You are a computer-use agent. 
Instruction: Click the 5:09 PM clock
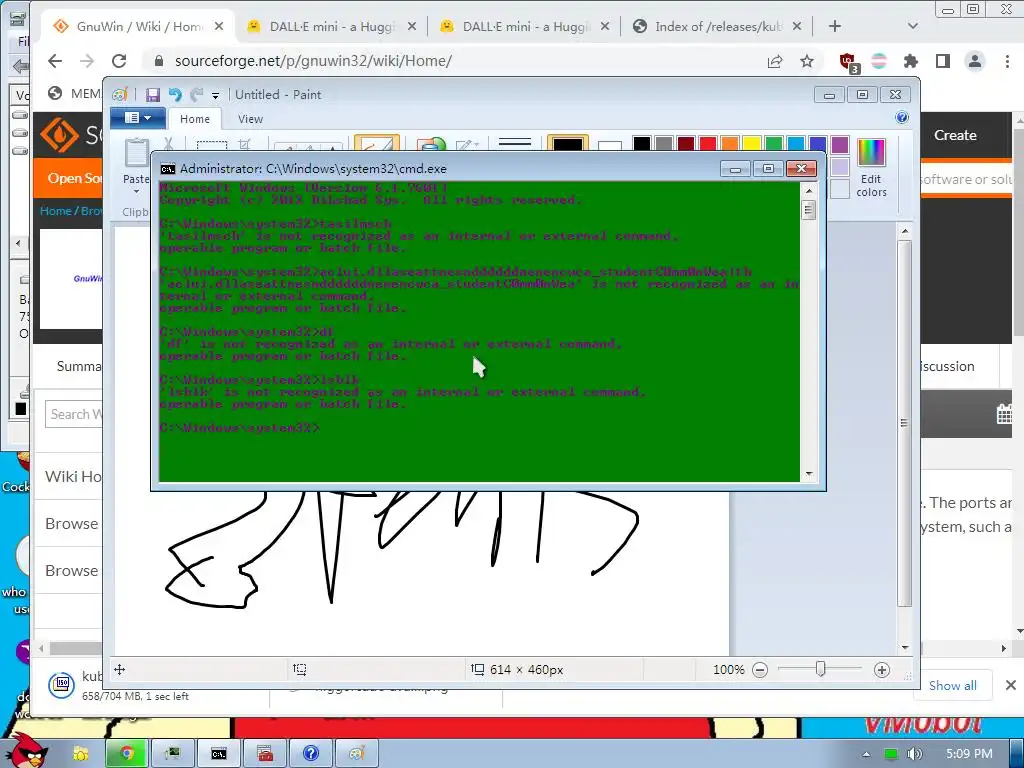pyautogui.click(x=968, y=754)
